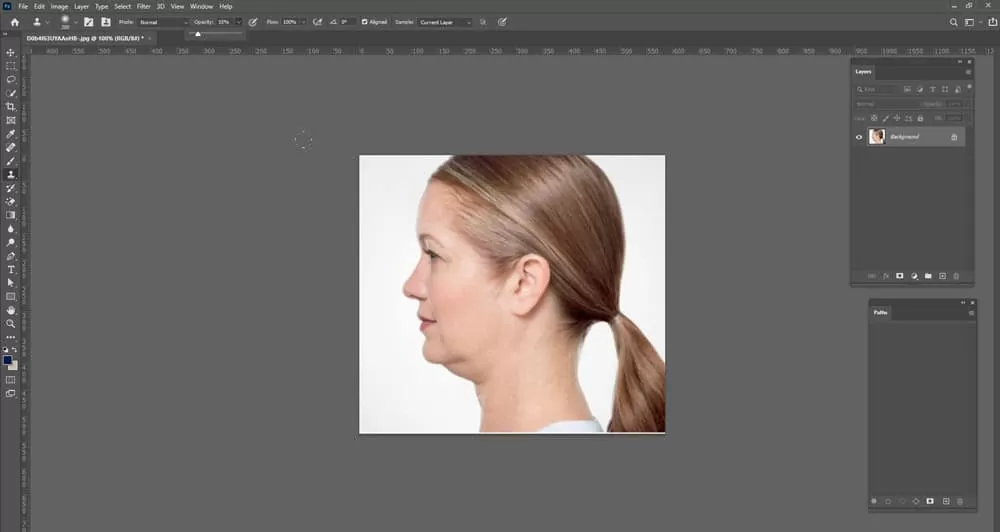Screen dimensions: 1000x532
Task: Select the Dodge tool
Action: [x=10, y=242]
